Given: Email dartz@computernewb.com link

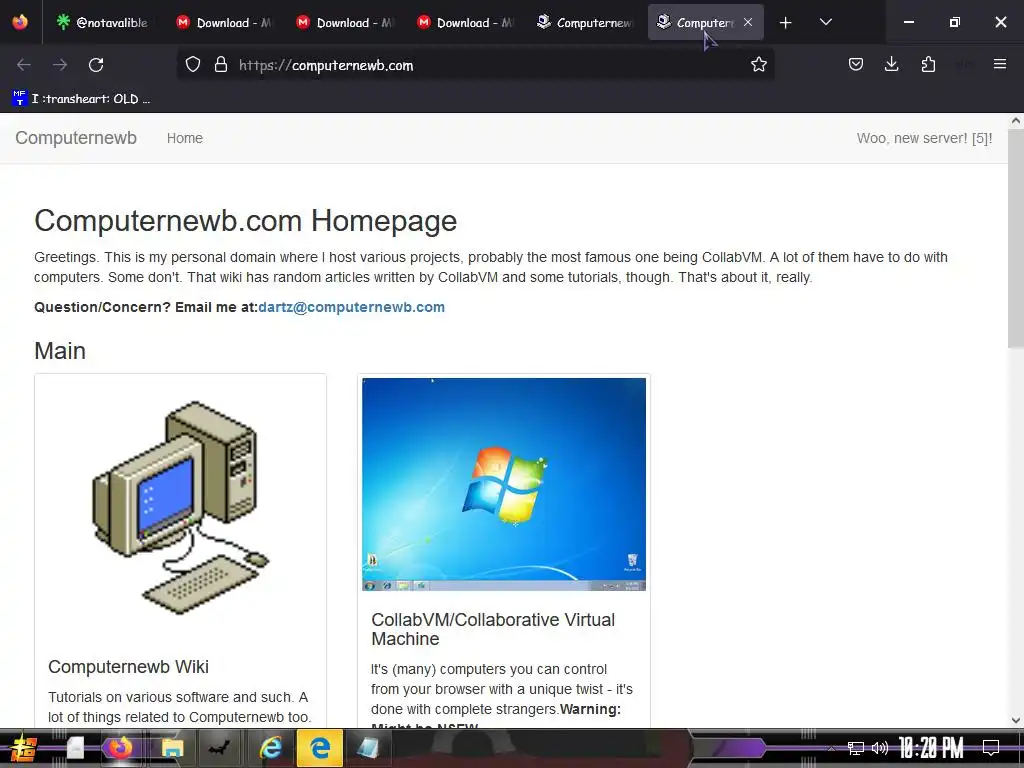Looking at the screenshot, I should pos(351,307).
